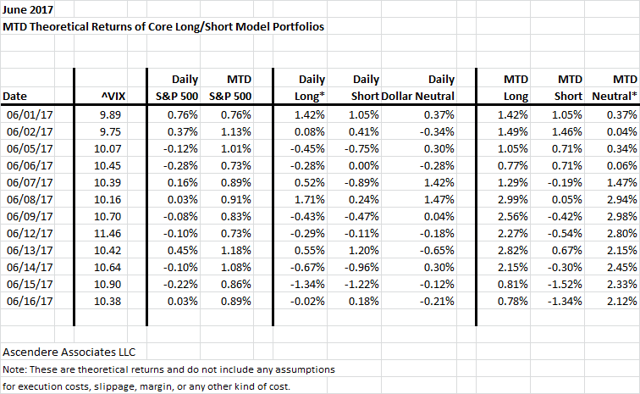Select the Ascendere Associates LLC cell
Screen dimensions: 640x394
(x=69, y=352)
